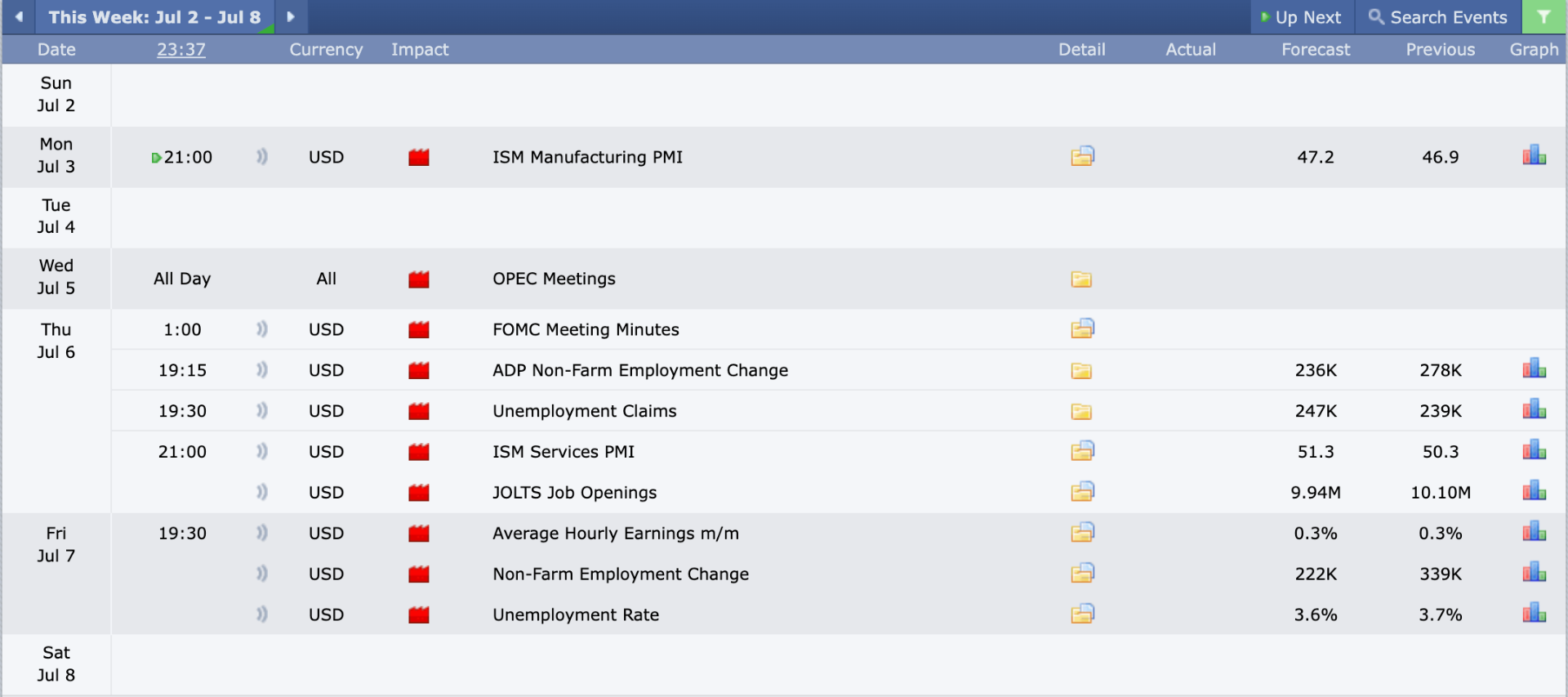Show graph for Average Hourly Earnings m/m
The height and width of the screenshot is (697, 1568).
tap(1535, 532)
